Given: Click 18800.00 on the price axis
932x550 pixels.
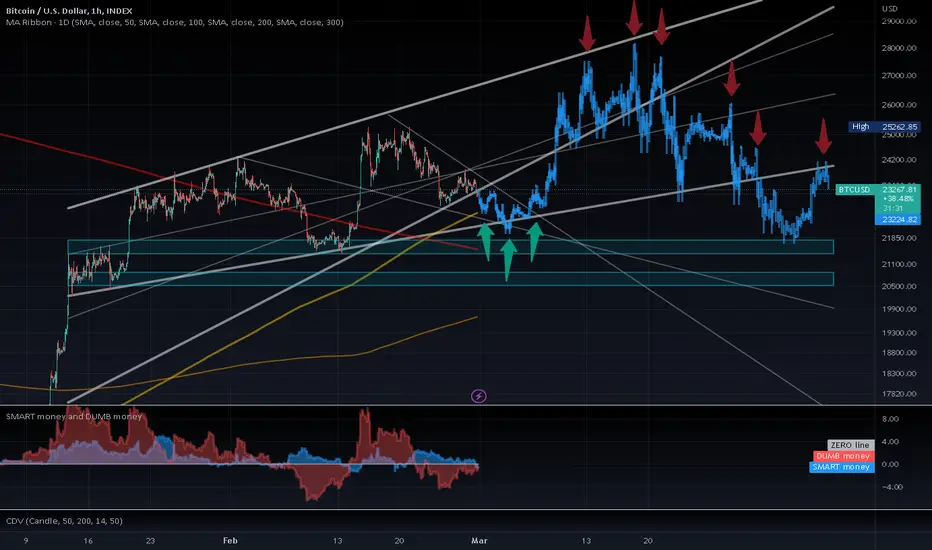Looking at the screenshot, I should [x=899, y=353].
